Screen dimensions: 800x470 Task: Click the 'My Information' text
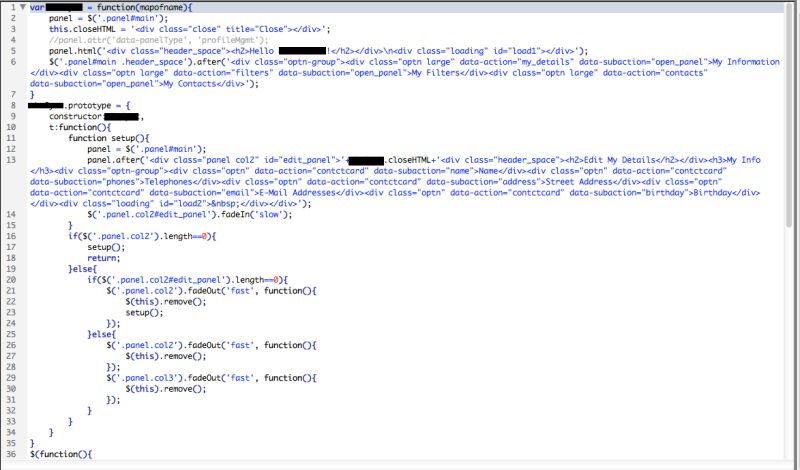point(746,62)
